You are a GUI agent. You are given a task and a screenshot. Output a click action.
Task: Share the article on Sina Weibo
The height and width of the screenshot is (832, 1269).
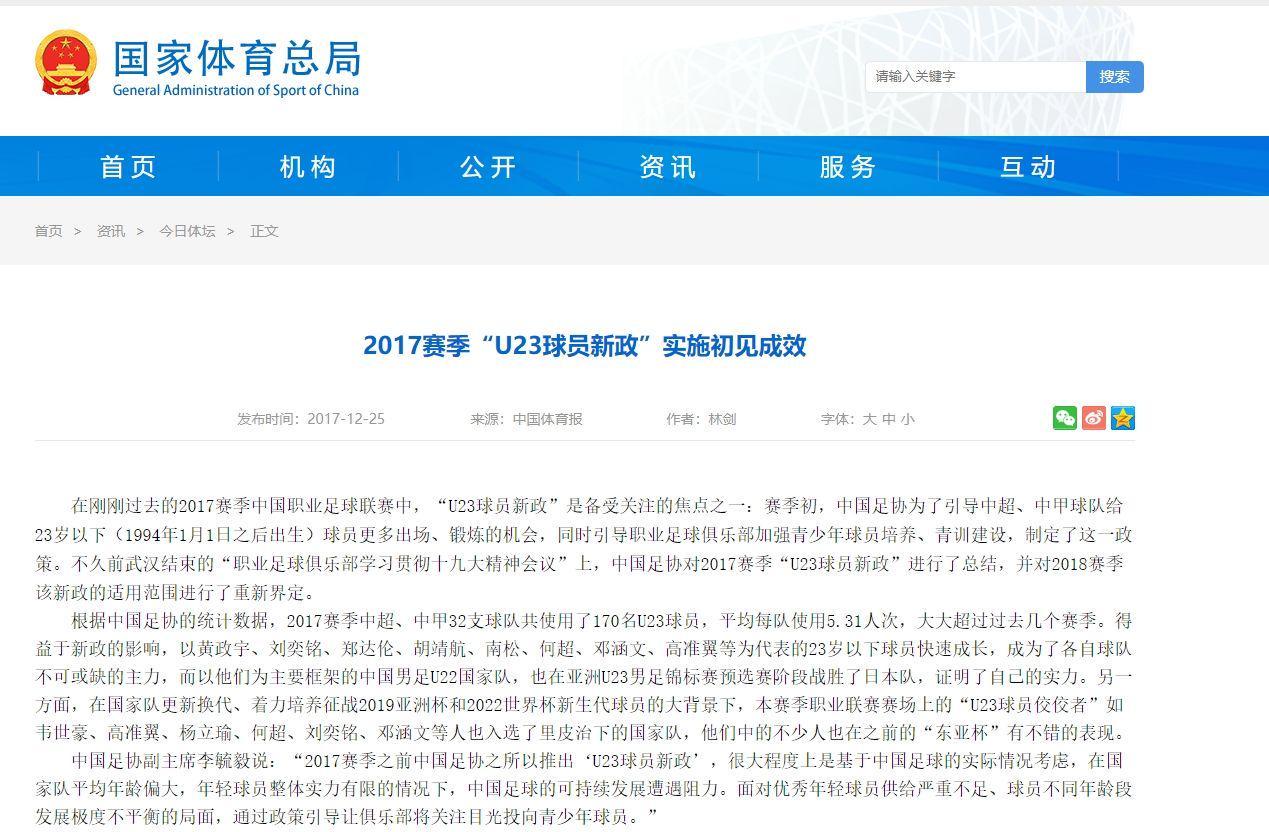click(x=1095, y=418)
